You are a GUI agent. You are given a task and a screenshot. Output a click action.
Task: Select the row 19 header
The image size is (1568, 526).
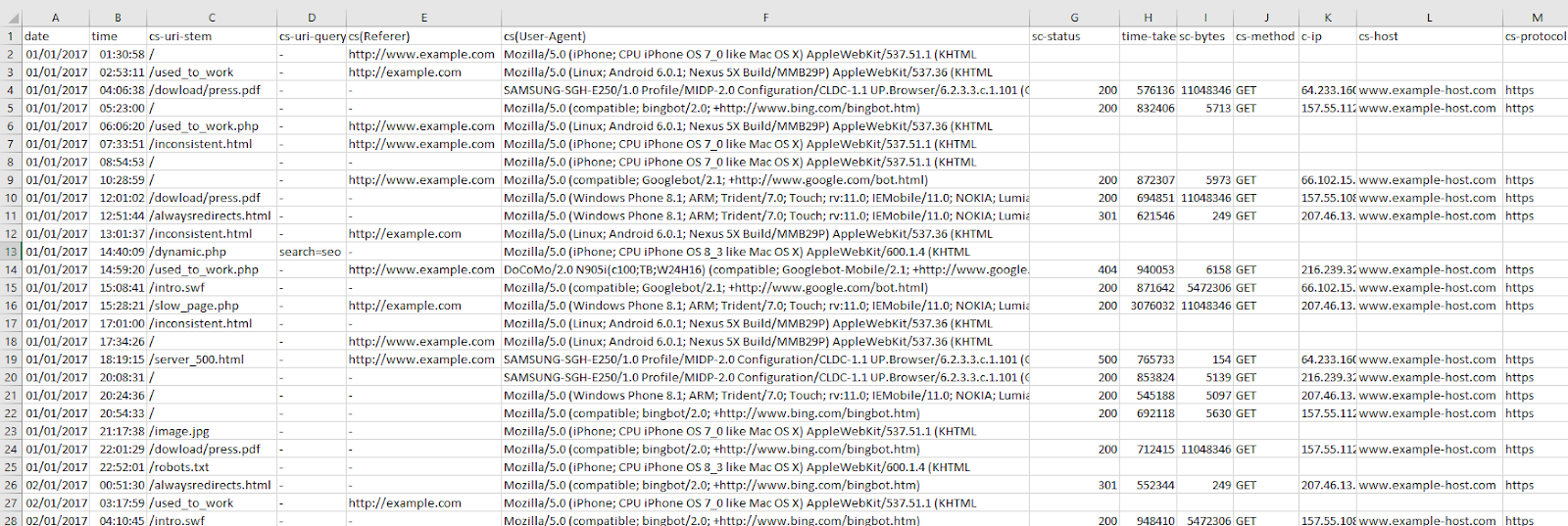[11, 359]
